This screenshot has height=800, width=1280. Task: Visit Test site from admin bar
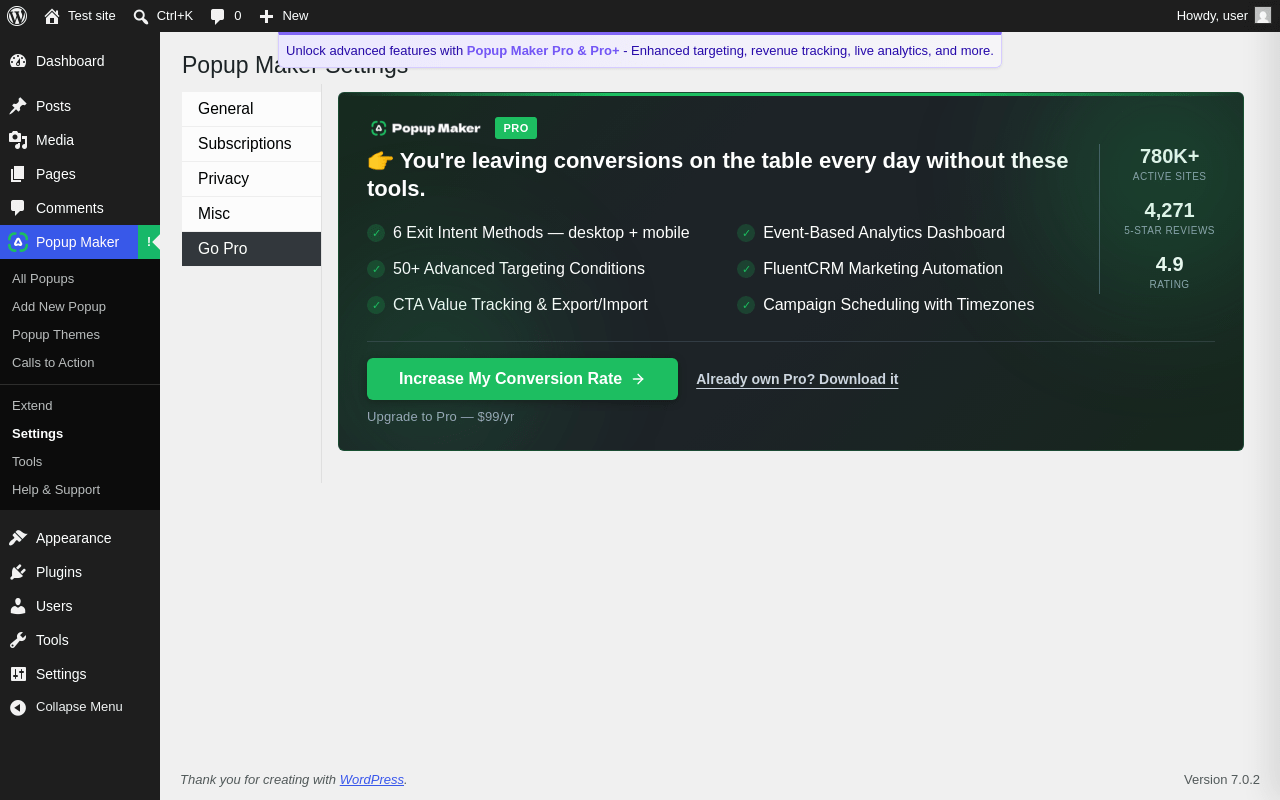tap(92, 16)
